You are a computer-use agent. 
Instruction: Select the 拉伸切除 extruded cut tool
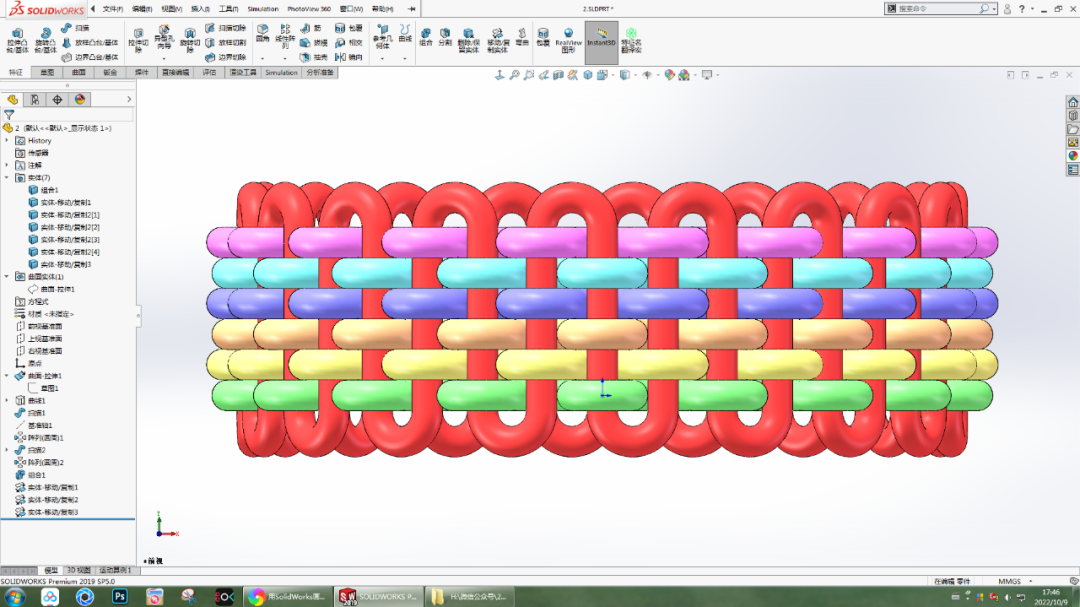[x=138, y=41]
